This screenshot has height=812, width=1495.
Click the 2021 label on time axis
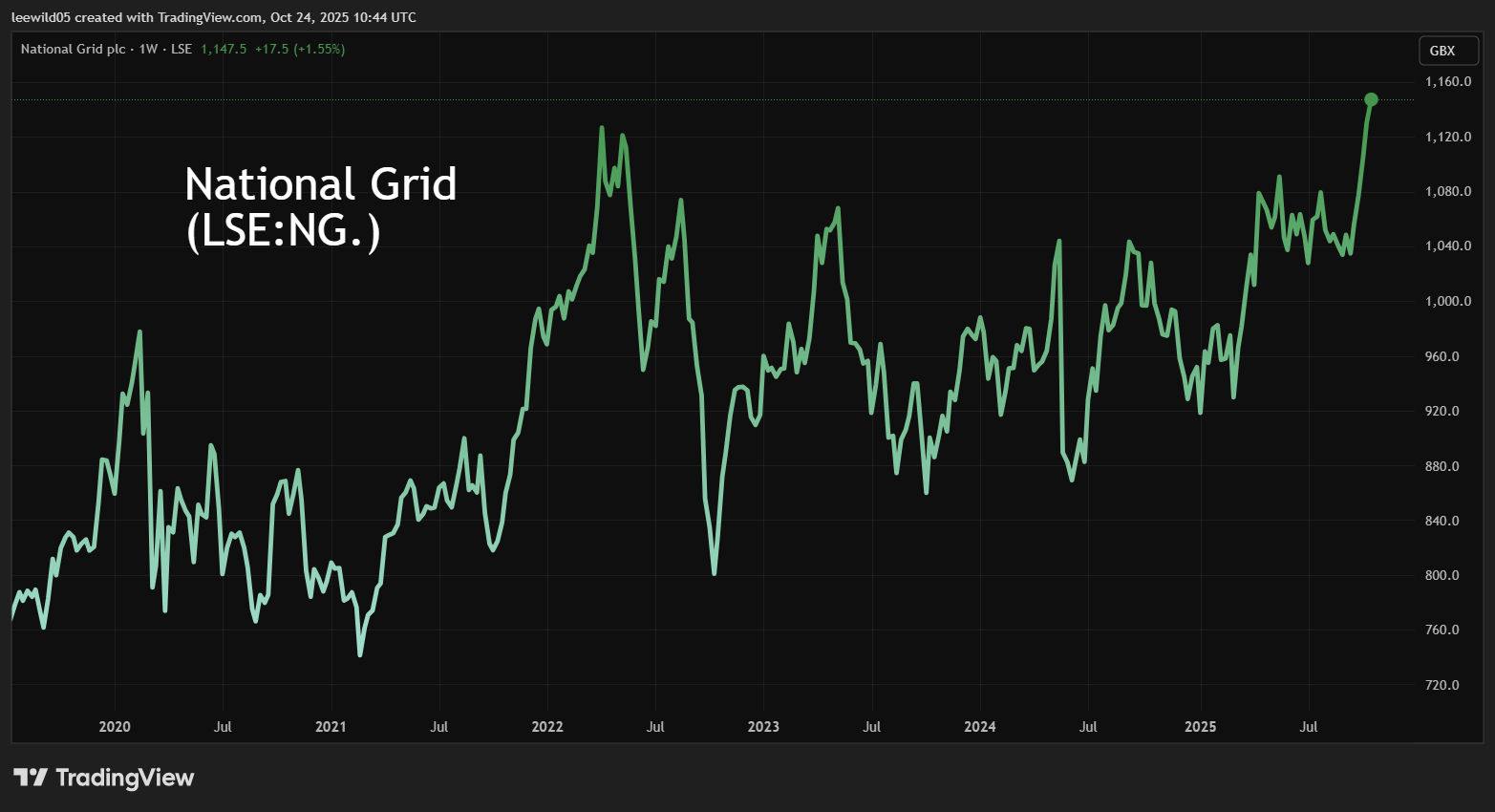point(331,727)
